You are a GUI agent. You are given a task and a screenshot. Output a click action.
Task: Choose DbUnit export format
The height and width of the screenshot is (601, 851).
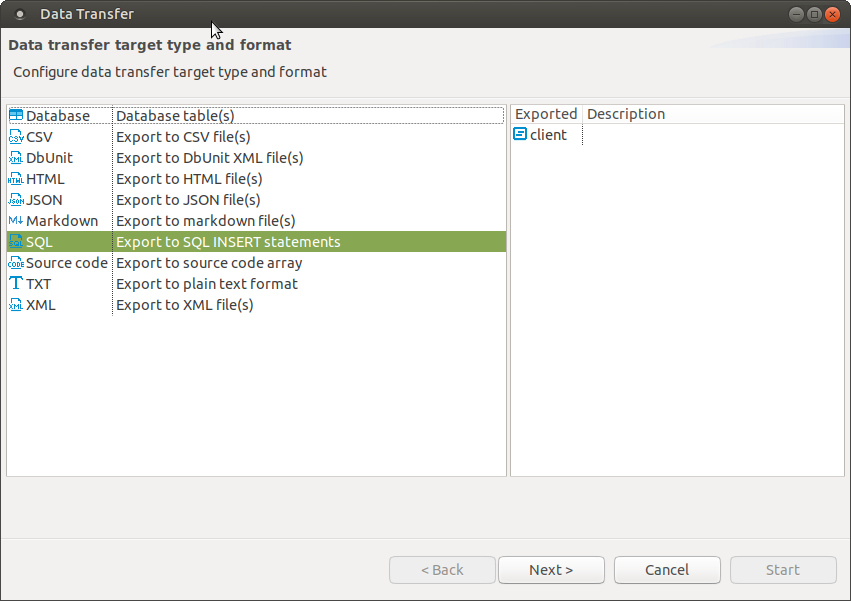tap(49, 158)
